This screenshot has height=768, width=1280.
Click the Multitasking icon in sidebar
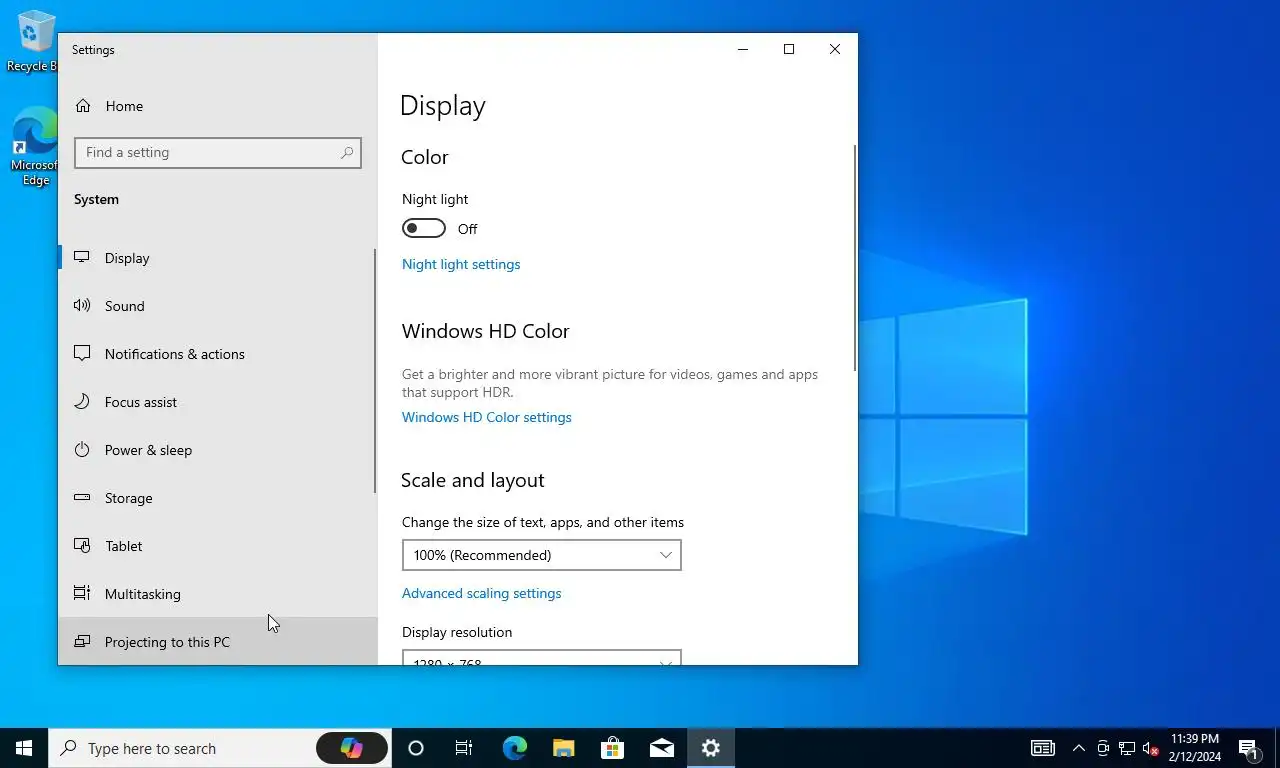[x=82, y=594]
